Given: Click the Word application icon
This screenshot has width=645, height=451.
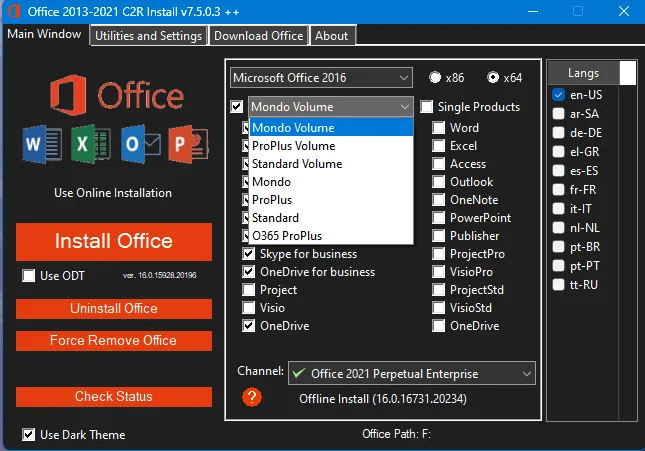Looking at the screenshot, I should click(42, 144).
